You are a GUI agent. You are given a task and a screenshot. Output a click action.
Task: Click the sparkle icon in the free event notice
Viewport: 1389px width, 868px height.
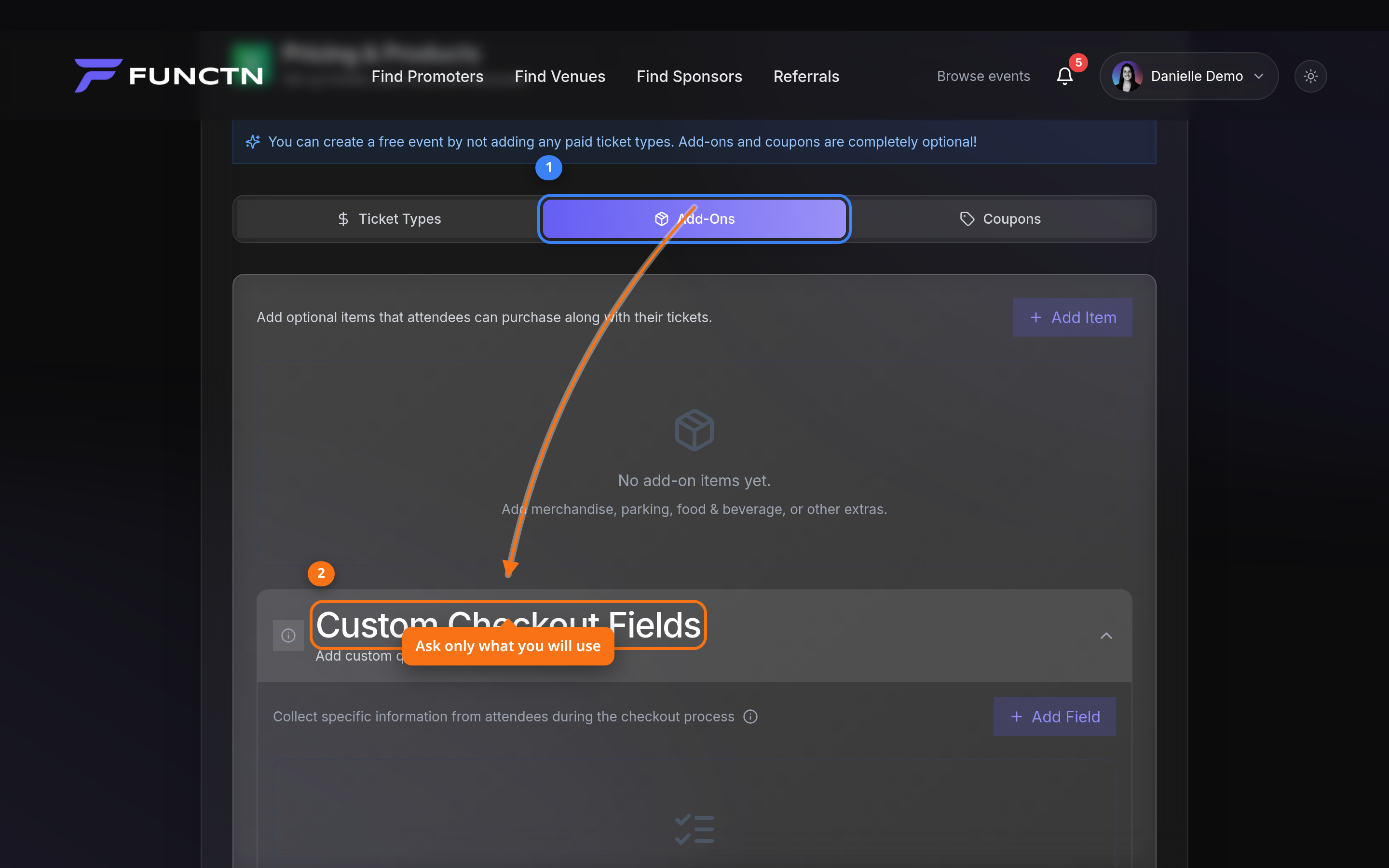[x=253, y=142]
